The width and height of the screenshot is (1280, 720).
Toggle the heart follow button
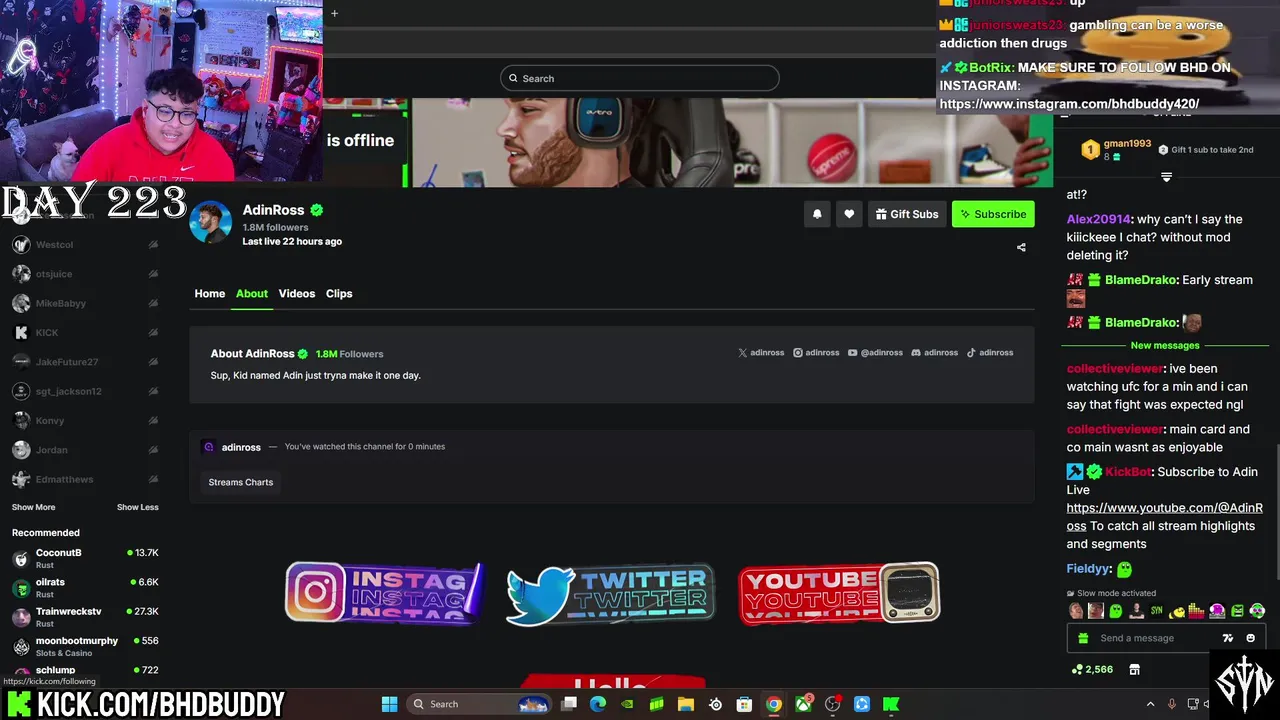(849, 214)
